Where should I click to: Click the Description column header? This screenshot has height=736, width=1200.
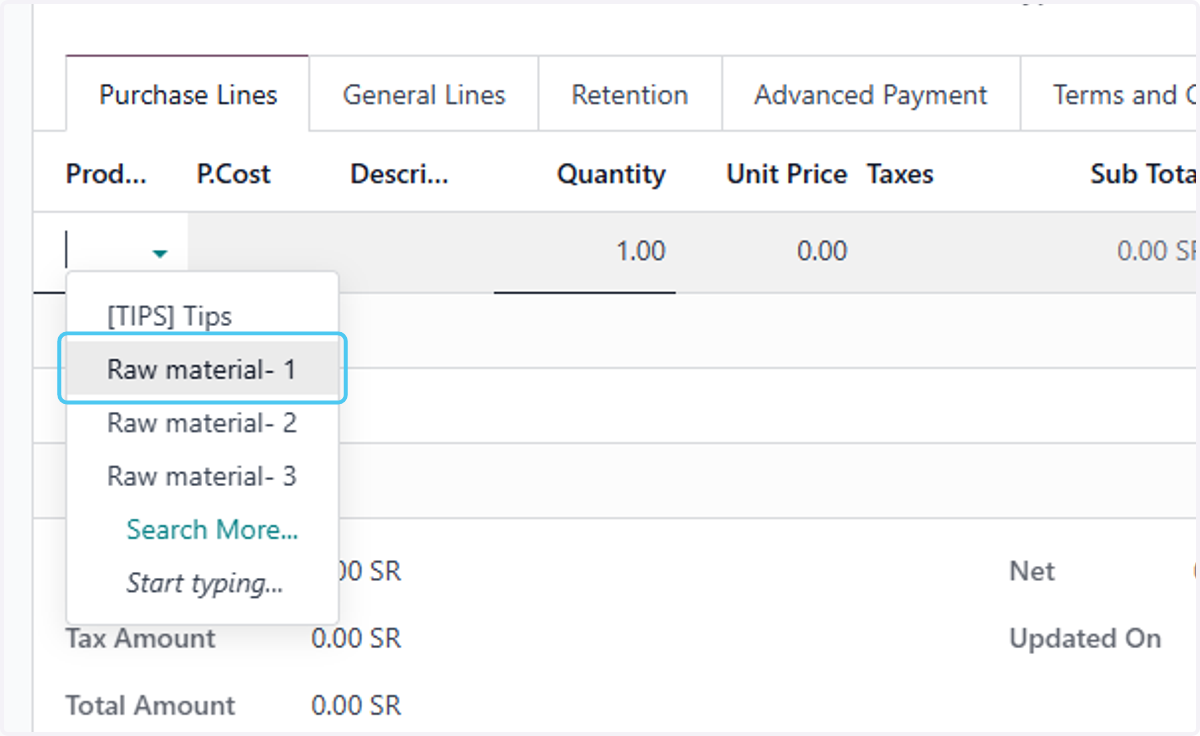[x=400, y=174]
